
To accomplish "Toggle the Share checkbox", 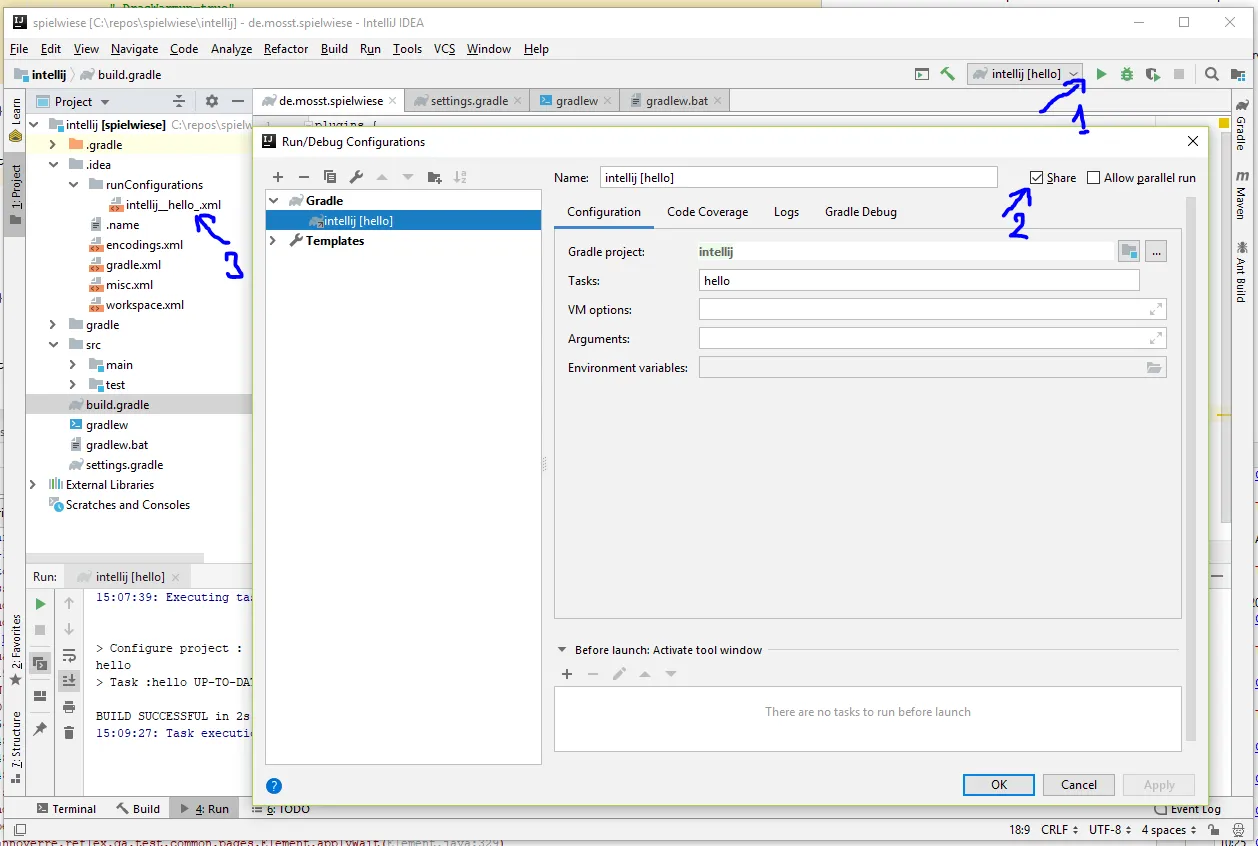I will (1037, 178).
